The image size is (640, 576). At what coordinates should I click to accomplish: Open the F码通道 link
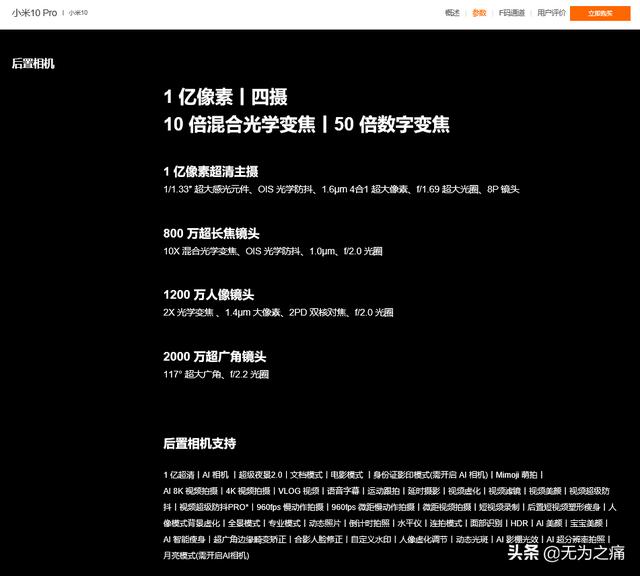[512, 13]
